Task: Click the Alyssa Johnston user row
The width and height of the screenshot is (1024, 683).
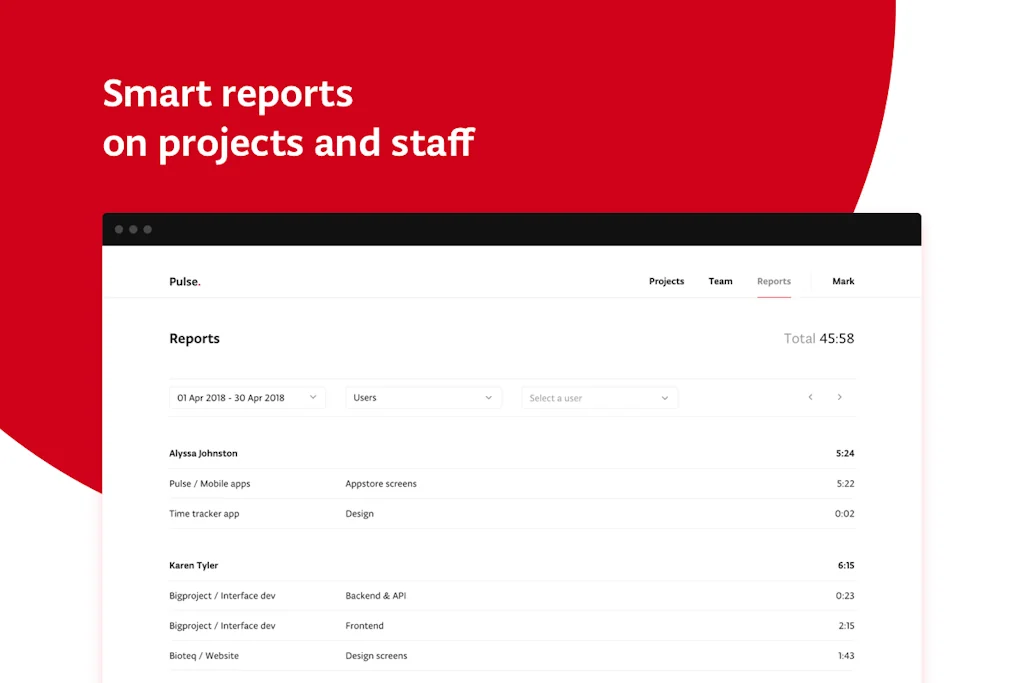Action: pyautogui.click(x=204, y=454)
